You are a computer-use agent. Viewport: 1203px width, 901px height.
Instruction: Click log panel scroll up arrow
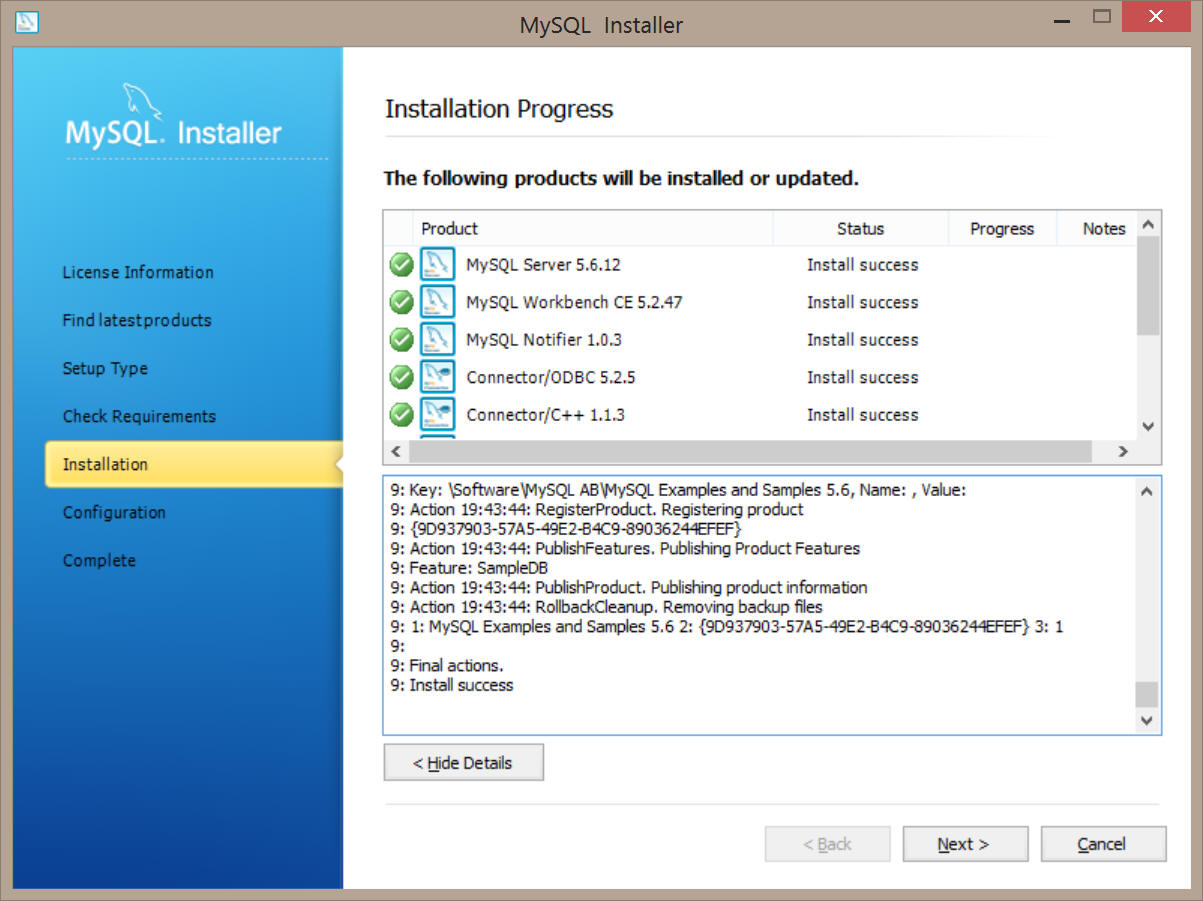1147,490
